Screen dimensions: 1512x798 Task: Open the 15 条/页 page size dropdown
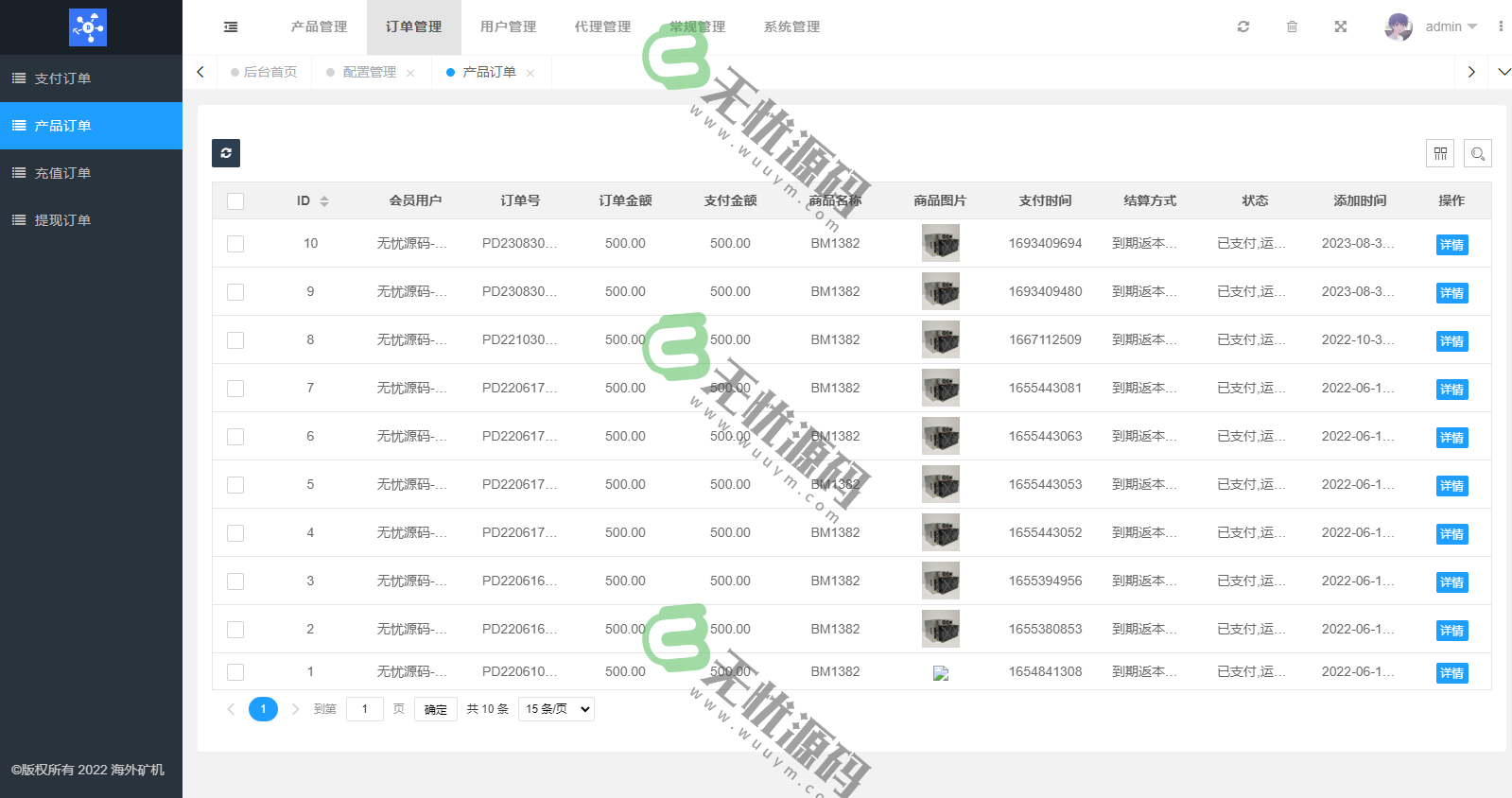(556, 709)
